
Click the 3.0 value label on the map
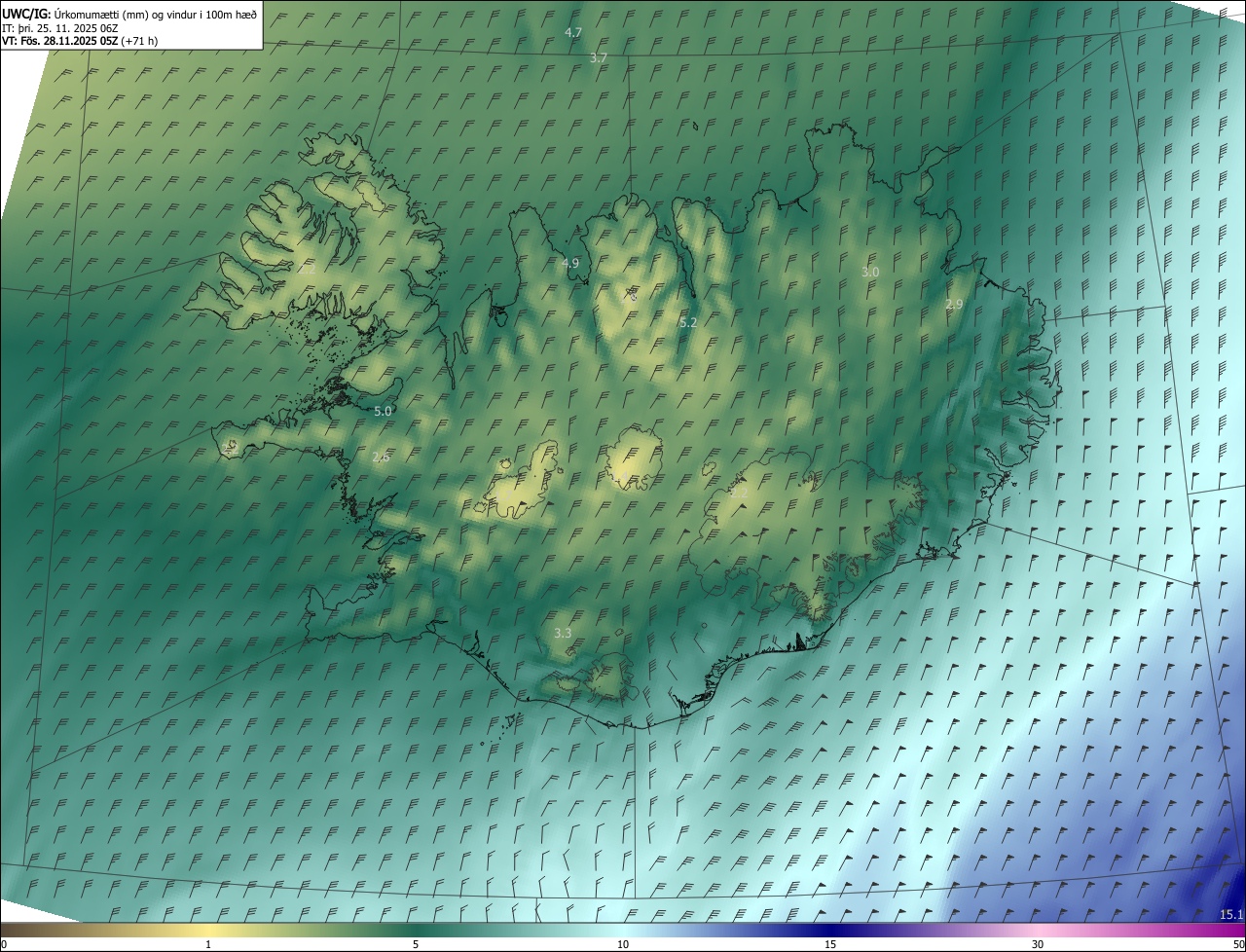click(x=870, y=273)
